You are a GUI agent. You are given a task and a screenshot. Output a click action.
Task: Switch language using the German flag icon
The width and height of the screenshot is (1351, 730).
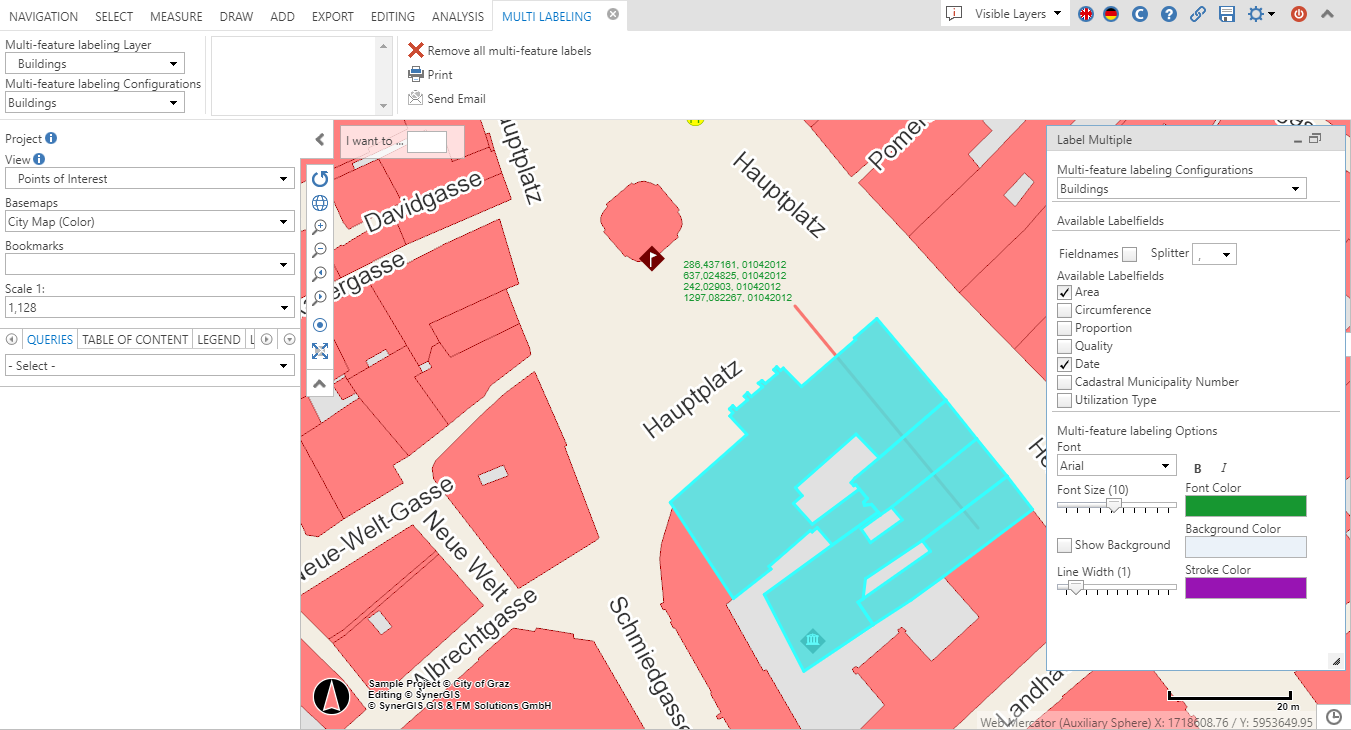click(x=1112, y=15)
